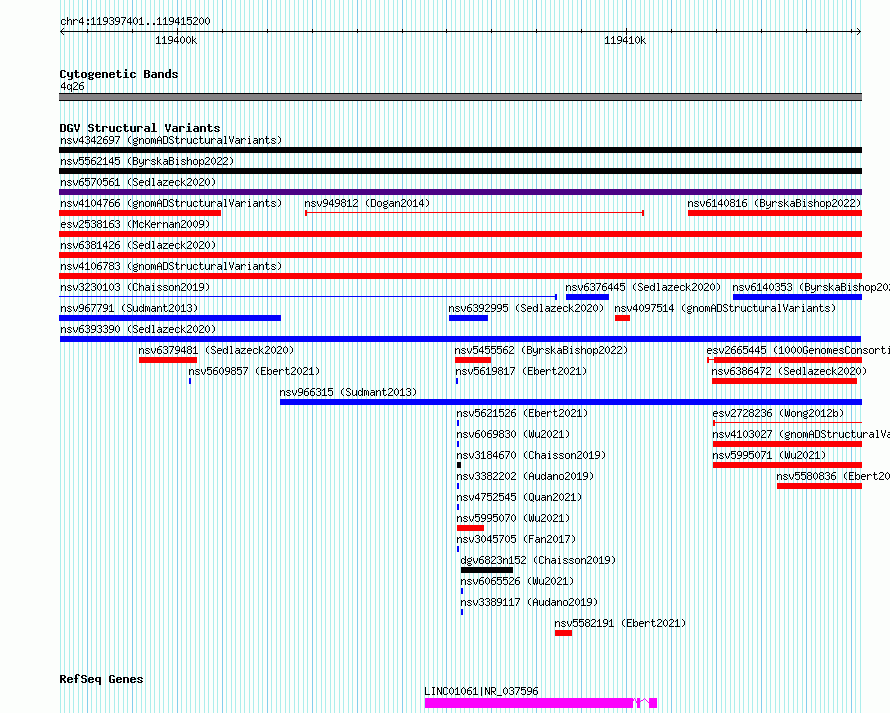Click red bar under nsv6379481

point(168,360)
